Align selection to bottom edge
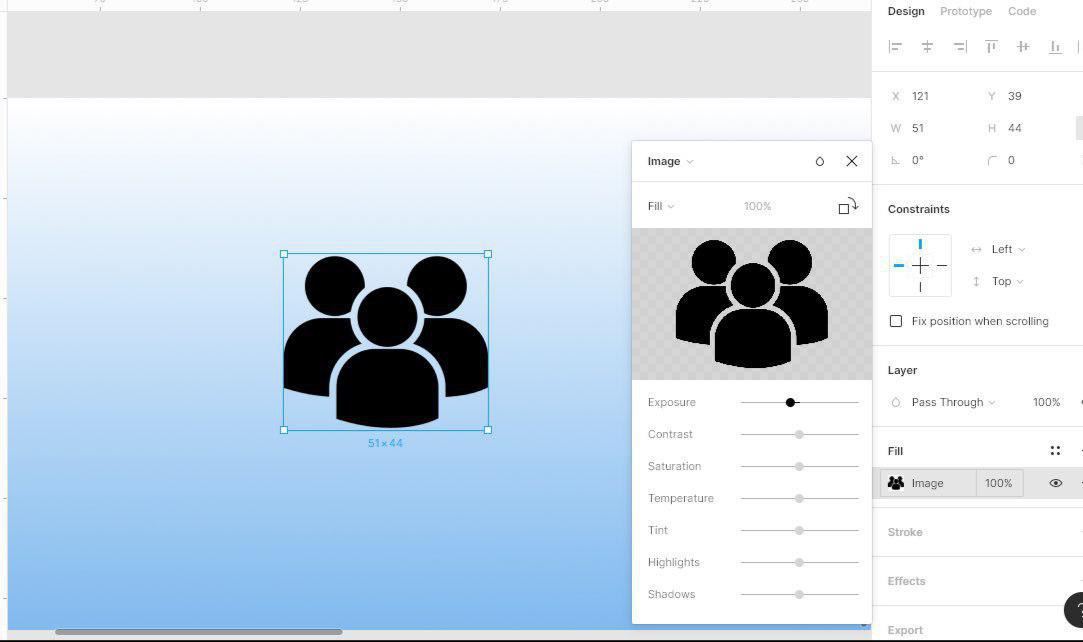 1055,47
